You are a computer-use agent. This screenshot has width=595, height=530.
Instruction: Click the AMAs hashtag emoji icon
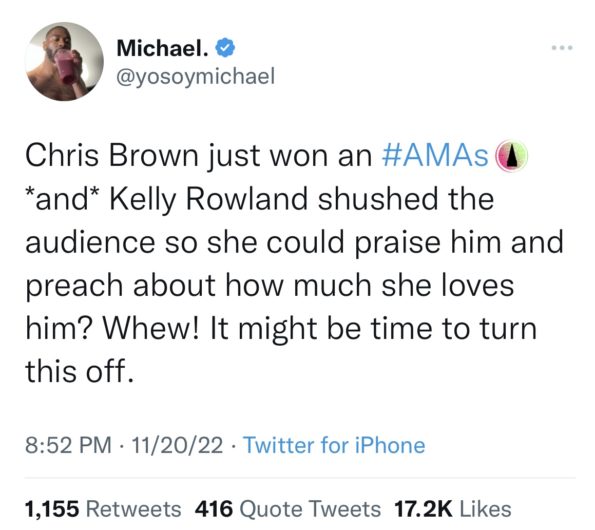(x=512, y=156)
